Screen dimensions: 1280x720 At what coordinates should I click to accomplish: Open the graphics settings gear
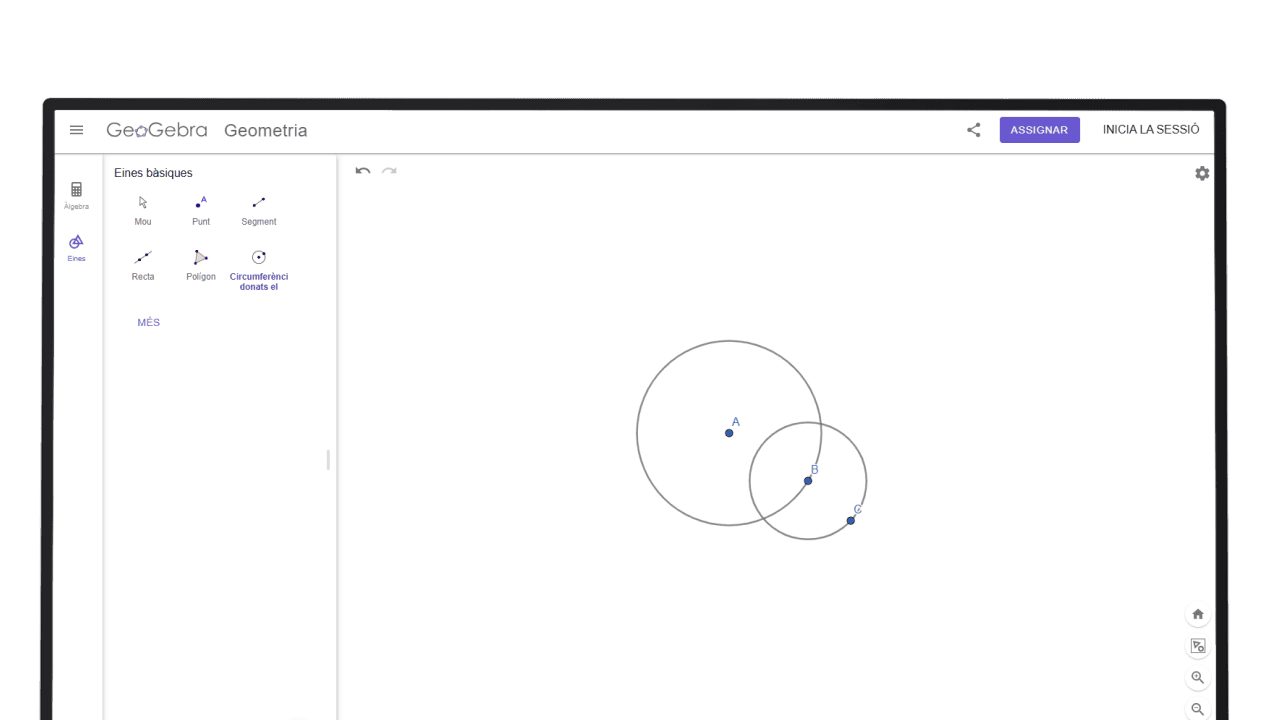pos(1202,173)
